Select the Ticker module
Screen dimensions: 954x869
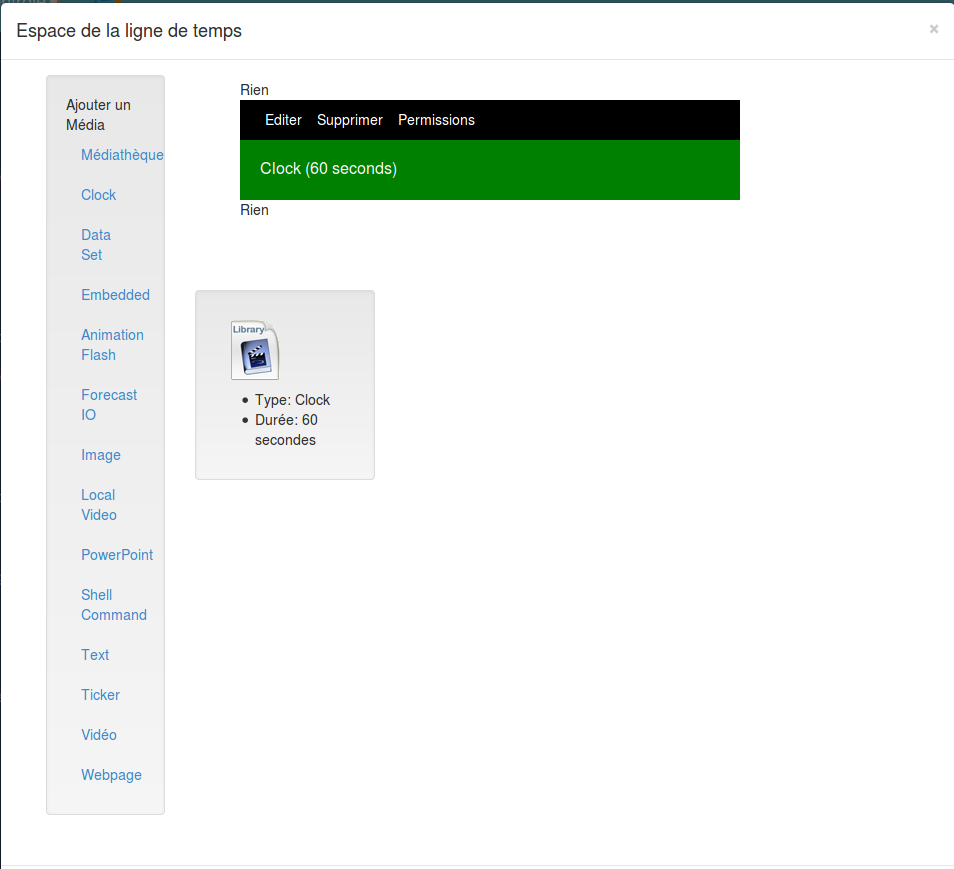coord(100,695)
